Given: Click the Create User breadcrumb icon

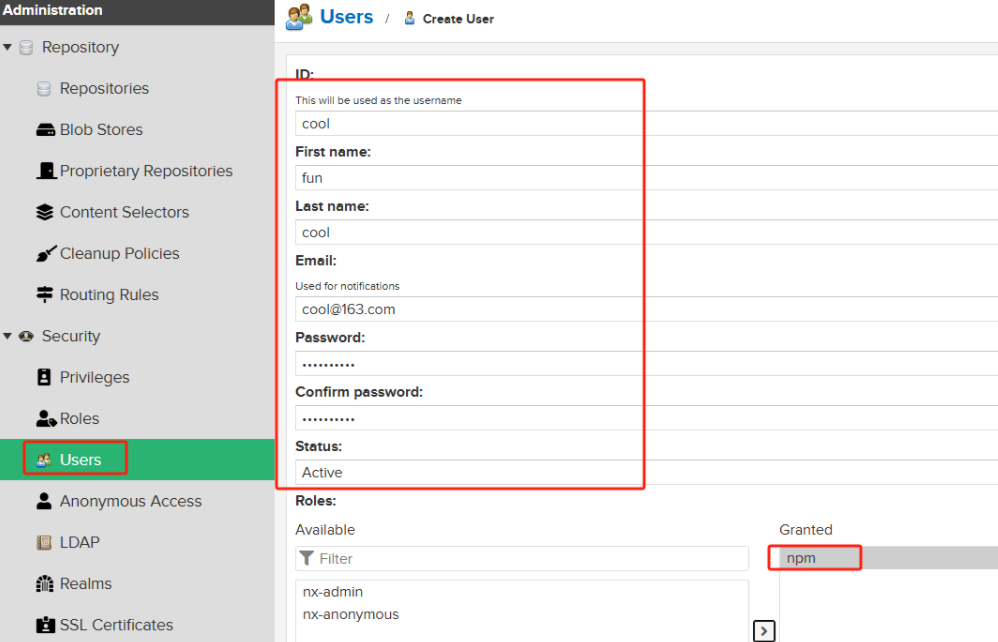Looking at the screenshot, I should coord(410,18).
